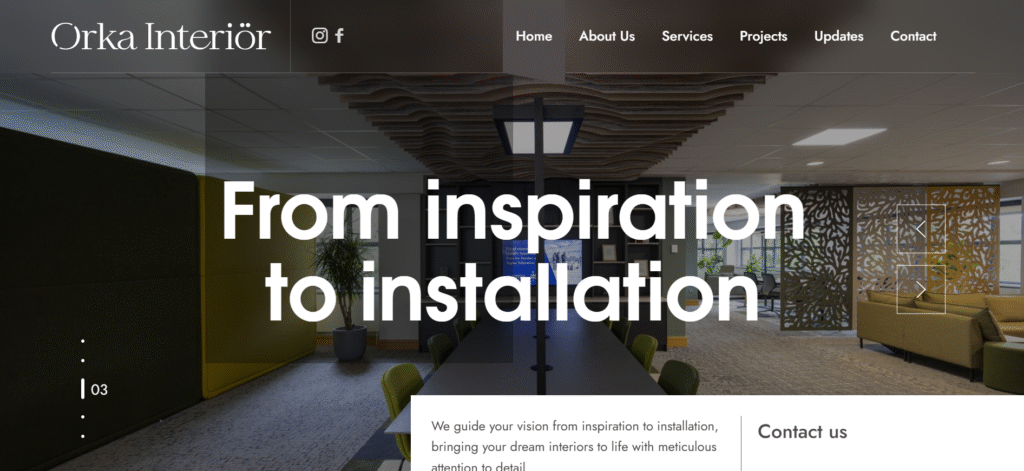Click the Orka Interiör logo
This screenshot has width=1024, height=471.
click(x=161, y=37)
